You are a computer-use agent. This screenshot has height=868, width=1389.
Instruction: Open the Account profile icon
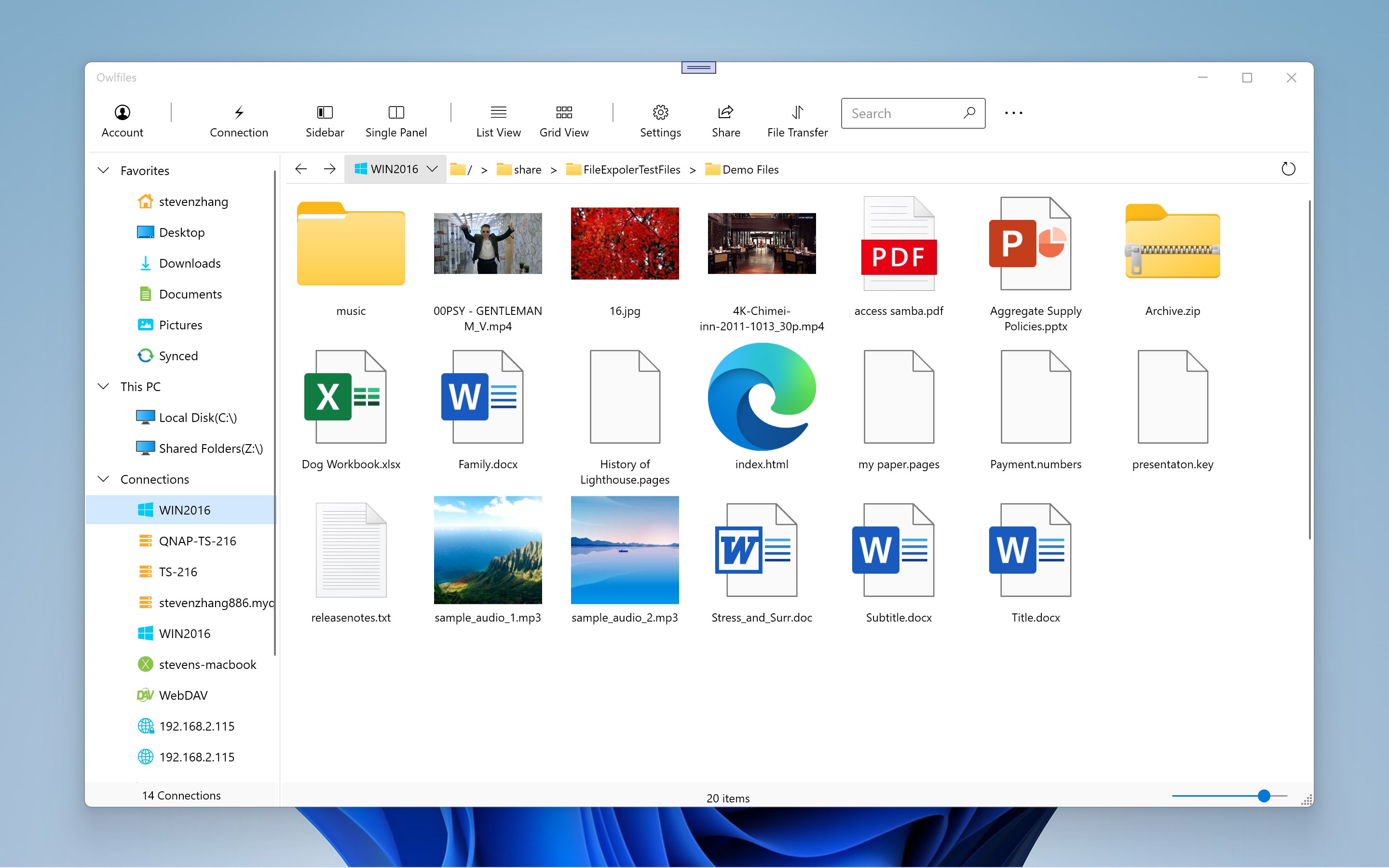point(122,112)
